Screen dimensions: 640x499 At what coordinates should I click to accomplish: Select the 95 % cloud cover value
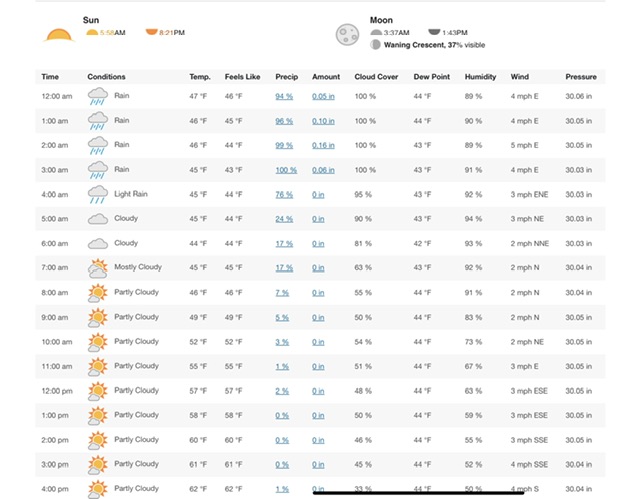pyautogui.click(x=363, y=195)
